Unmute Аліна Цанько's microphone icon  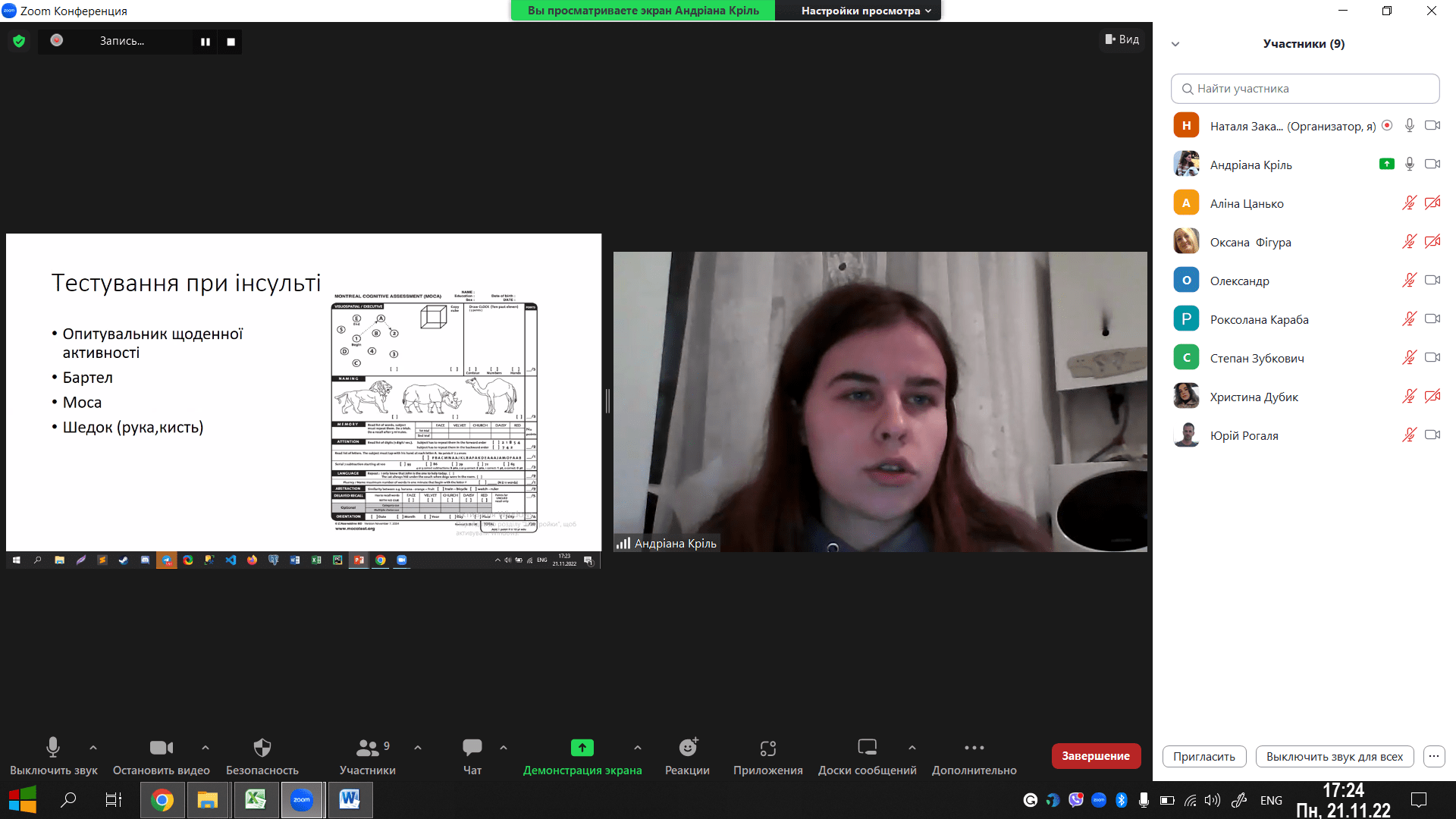click(x=1409, y=203)
